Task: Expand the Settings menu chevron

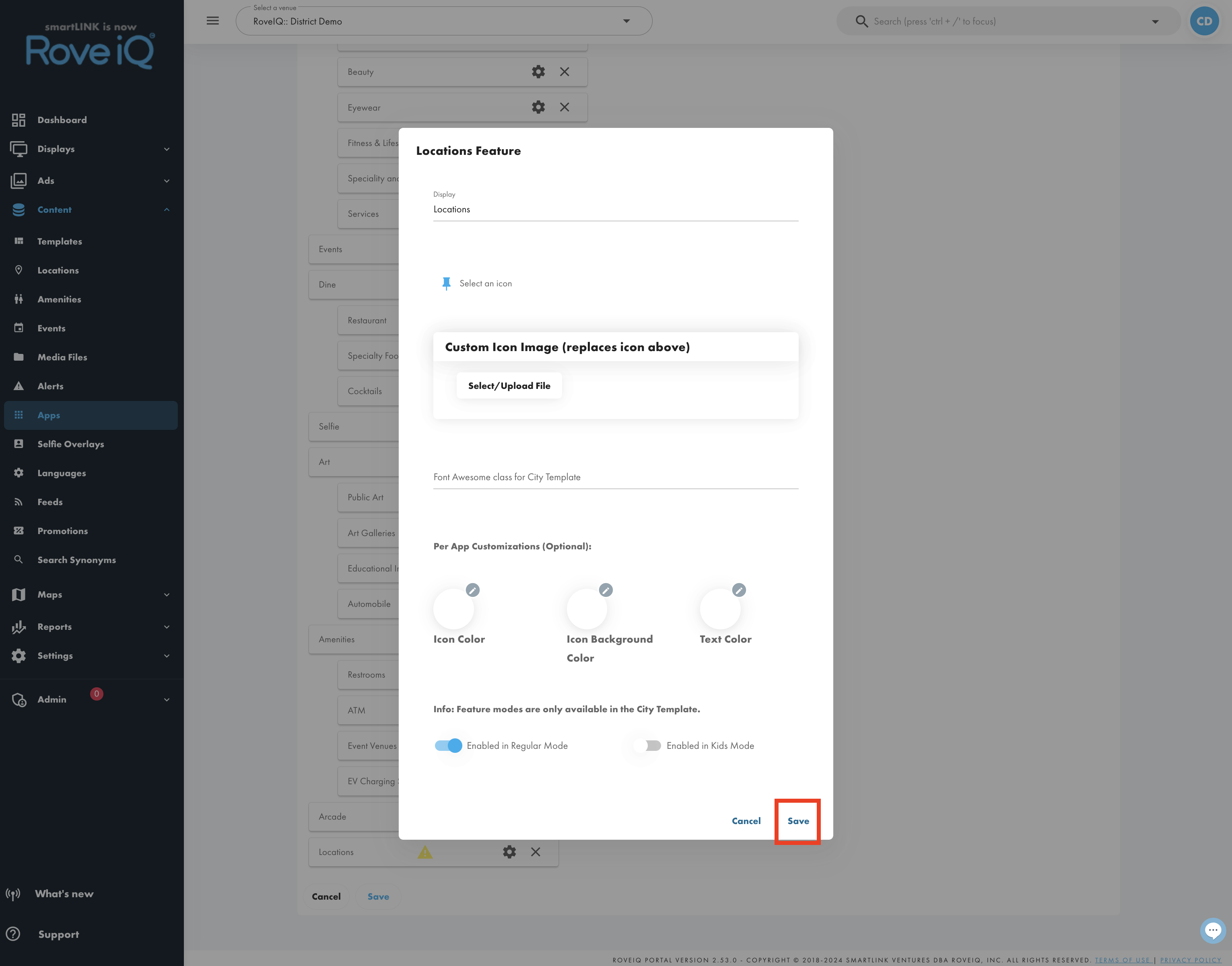Action: click(x=167, y=656)
